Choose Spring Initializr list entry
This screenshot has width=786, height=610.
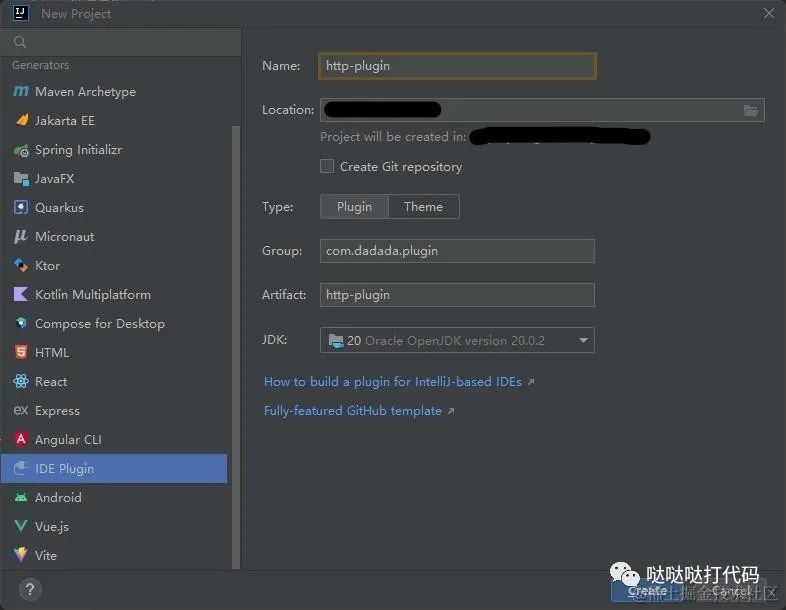[114, 150]
